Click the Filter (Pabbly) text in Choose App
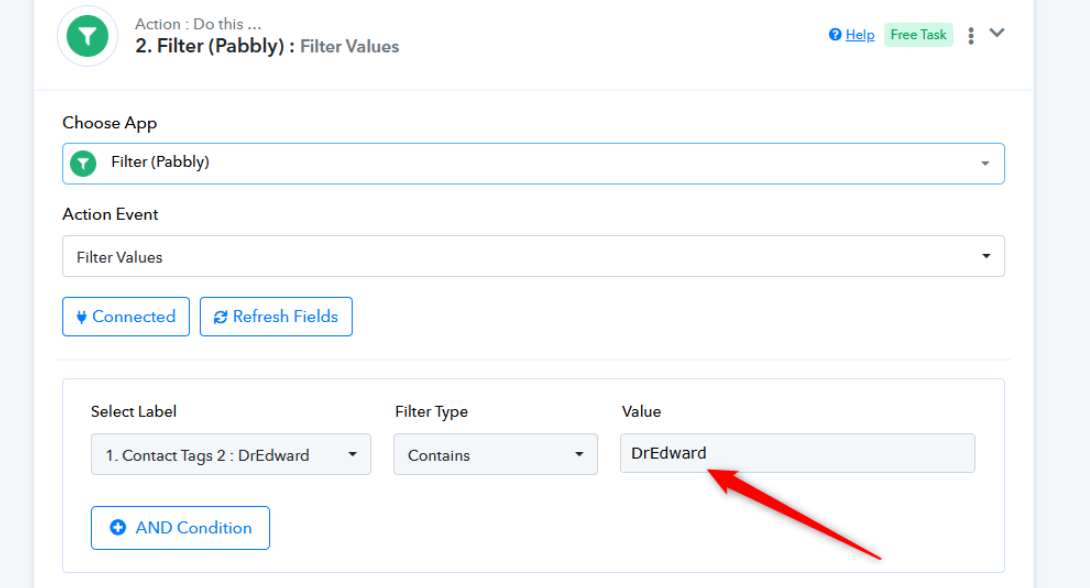Screen dimensions: 1090x588 tap(160, 162)
